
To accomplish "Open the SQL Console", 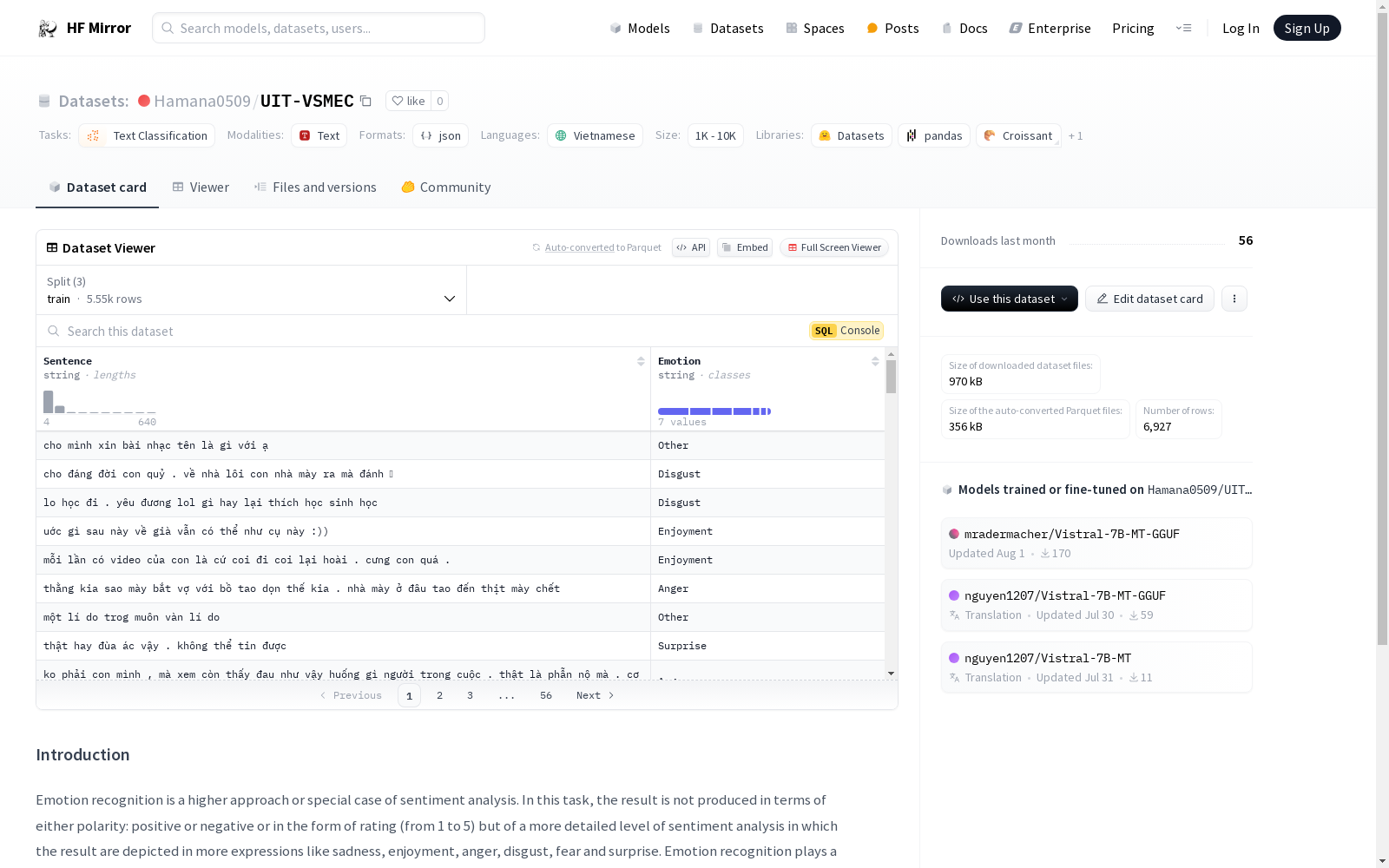I will click(x=846, y=331).
